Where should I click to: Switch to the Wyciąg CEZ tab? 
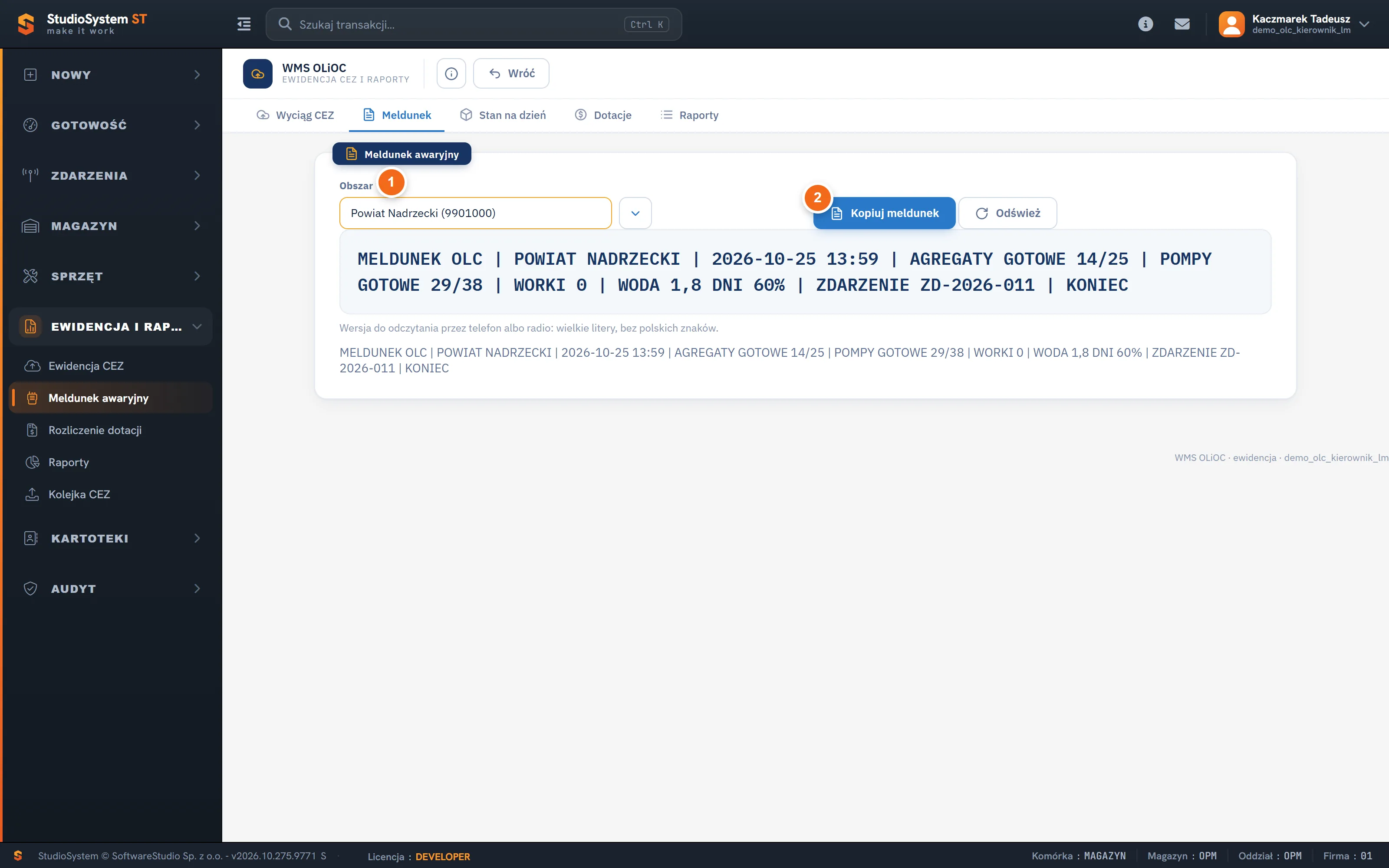tap(295, 115)
